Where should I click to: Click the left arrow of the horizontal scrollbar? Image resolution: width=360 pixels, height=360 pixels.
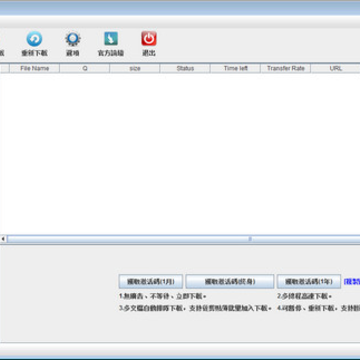pyautogui.click(x=3, y=239)
